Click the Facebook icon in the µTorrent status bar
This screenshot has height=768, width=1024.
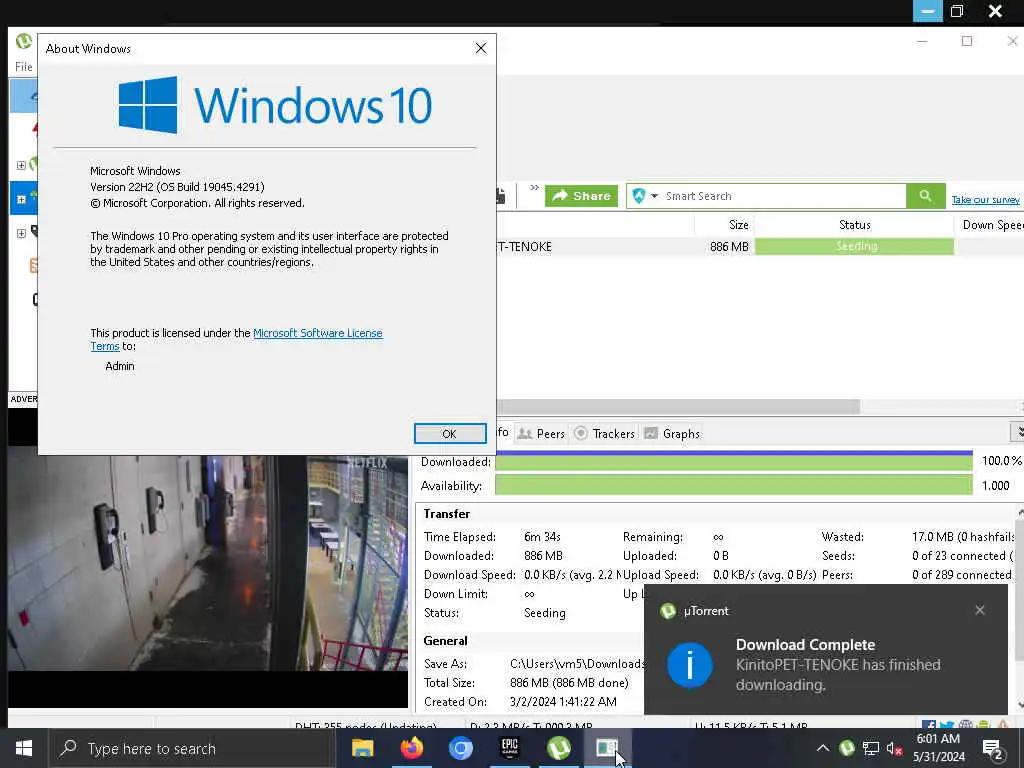(x=929, y=725)
